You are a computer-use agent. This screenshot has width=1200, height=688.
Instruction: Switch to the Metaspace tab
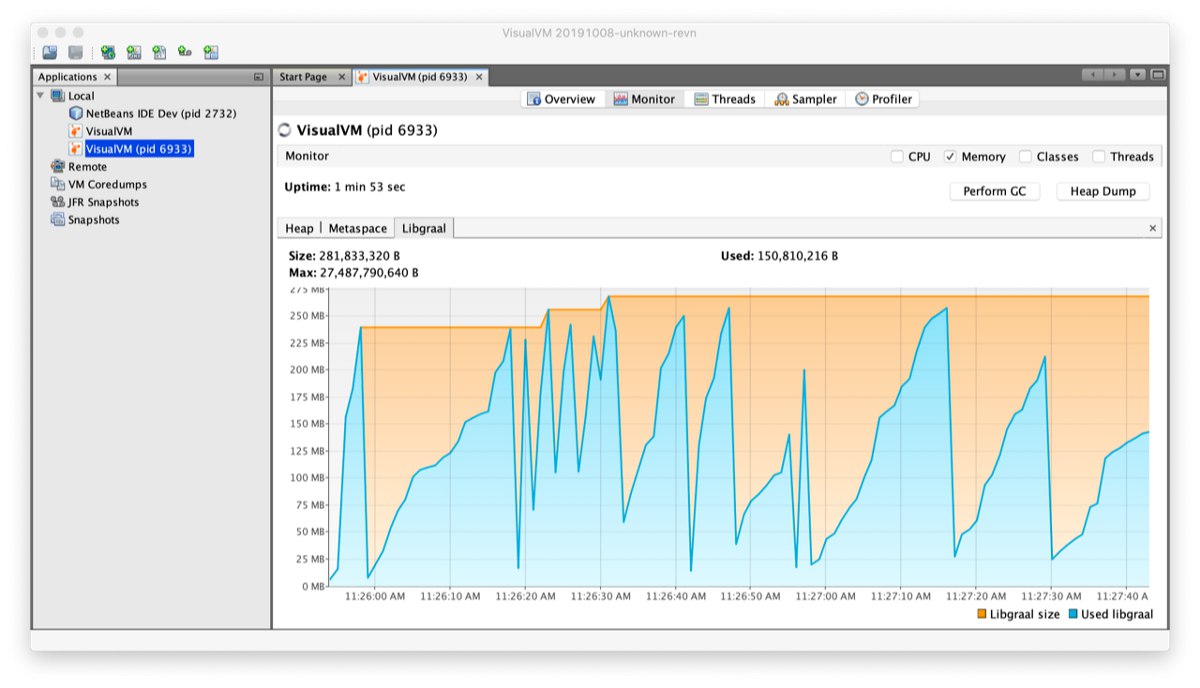tap(358, 228)
